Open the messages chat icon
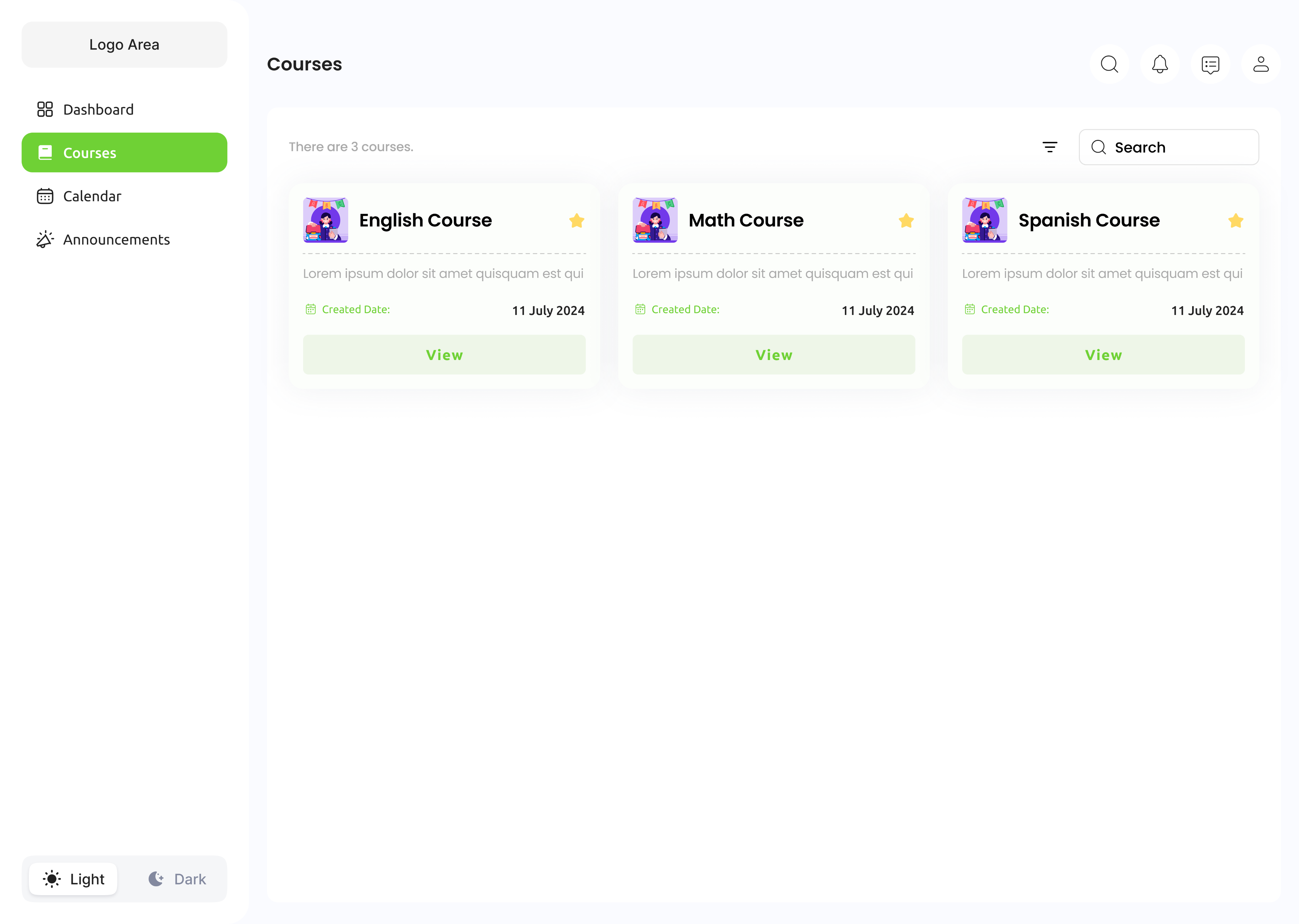Image resolution: width=1299 pixels, height=924 pixels. [x=1210, y=64]
